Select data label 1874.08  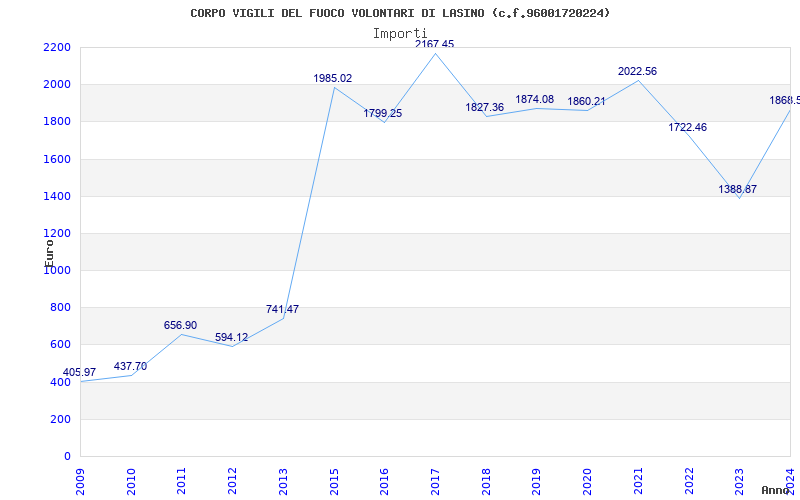[534, 99]
